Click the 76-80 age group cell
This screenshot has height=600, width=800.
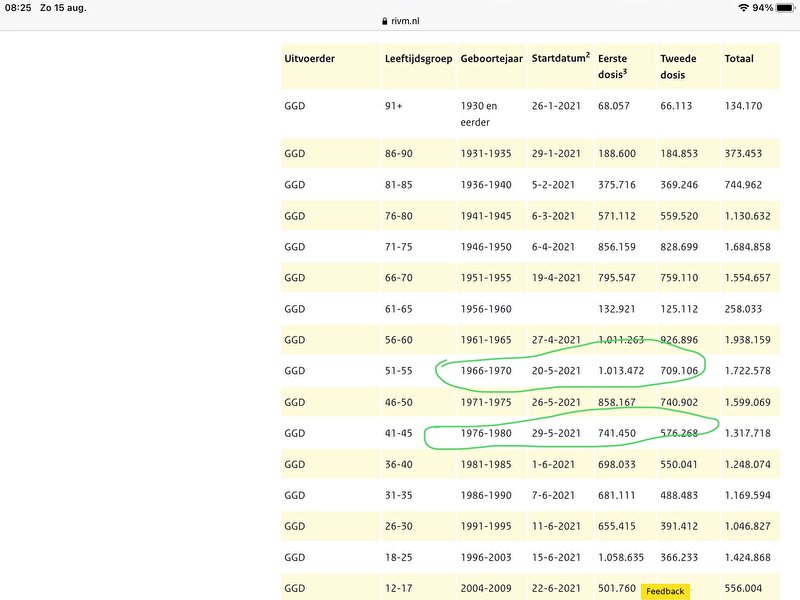[x=398, y=216]
